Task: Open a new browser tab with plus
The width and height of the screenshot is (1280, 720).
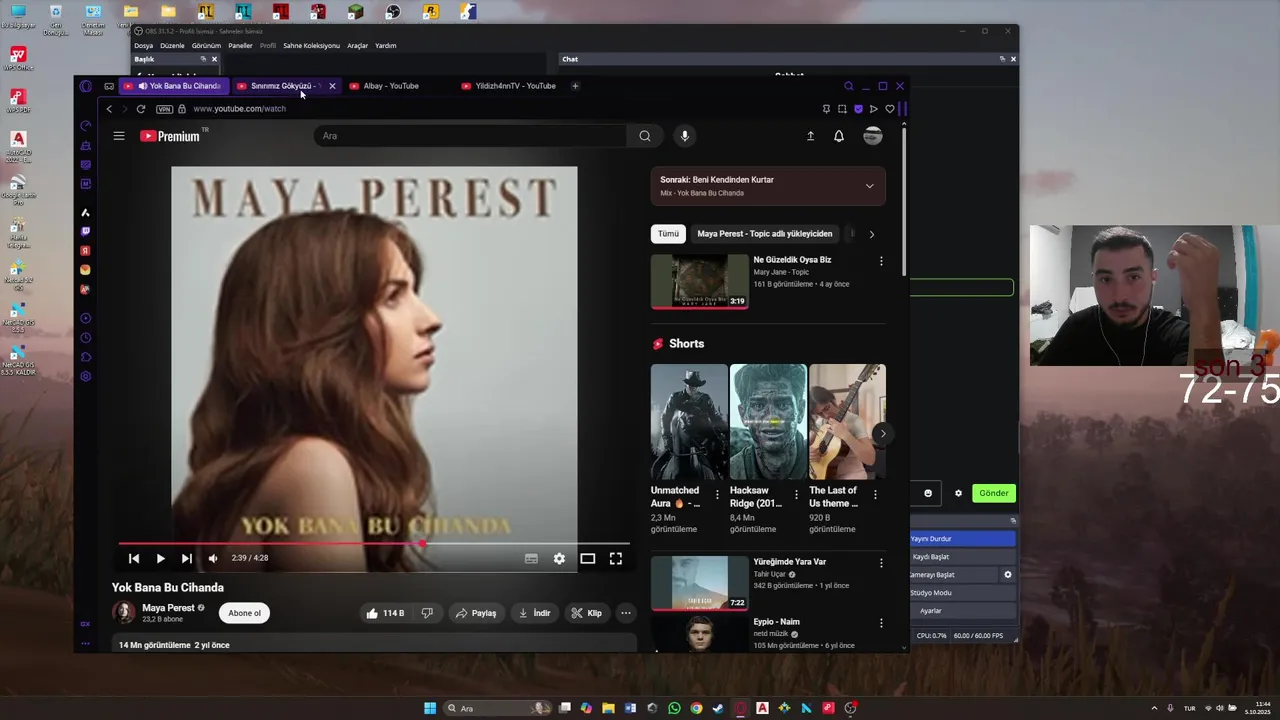Action: point(575,86)
